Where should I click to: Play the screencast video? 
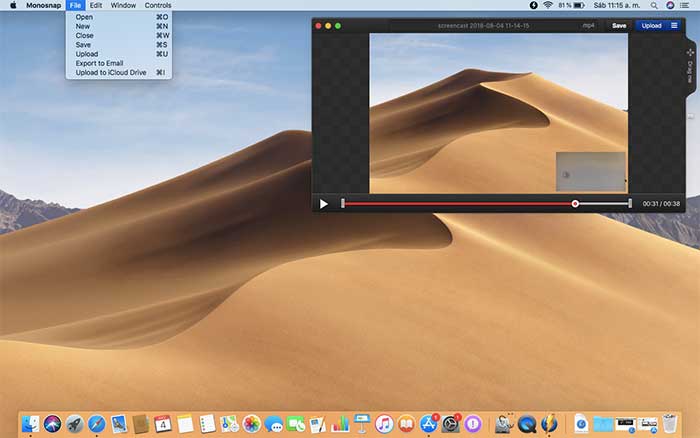(x=324, y=204)
